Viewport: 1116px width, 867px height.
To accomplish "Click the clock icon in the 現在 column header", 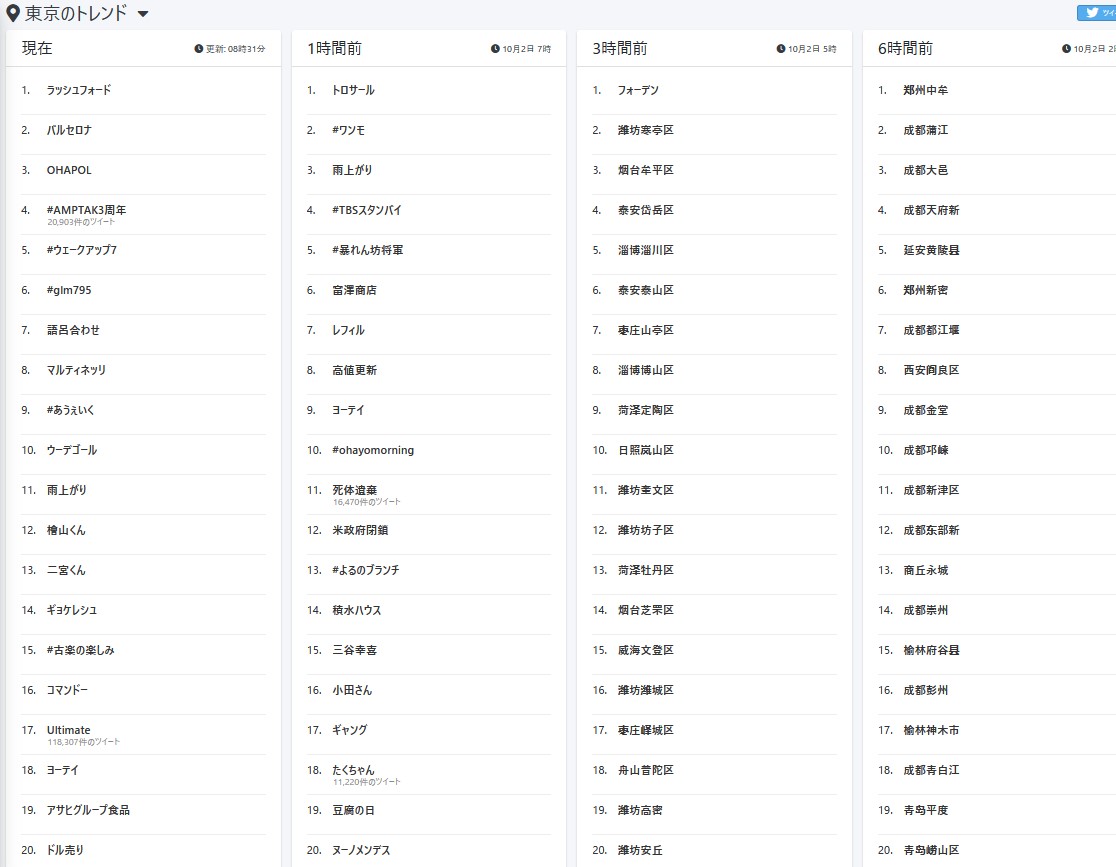I will pos(198,49).
